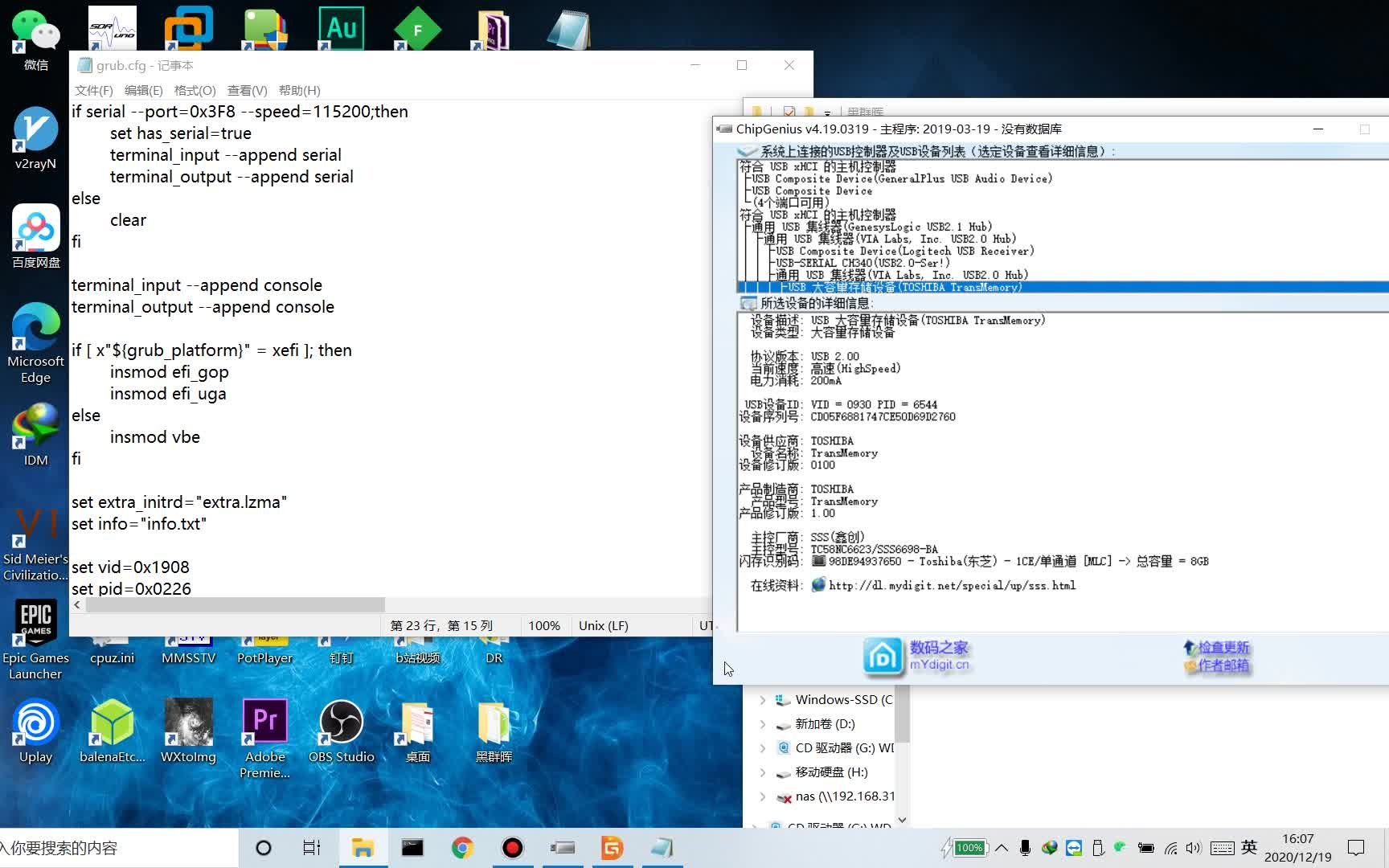
Task: Open Notepad 文件(F) menu
Action: pyautogui.click(x=94, y=90)
